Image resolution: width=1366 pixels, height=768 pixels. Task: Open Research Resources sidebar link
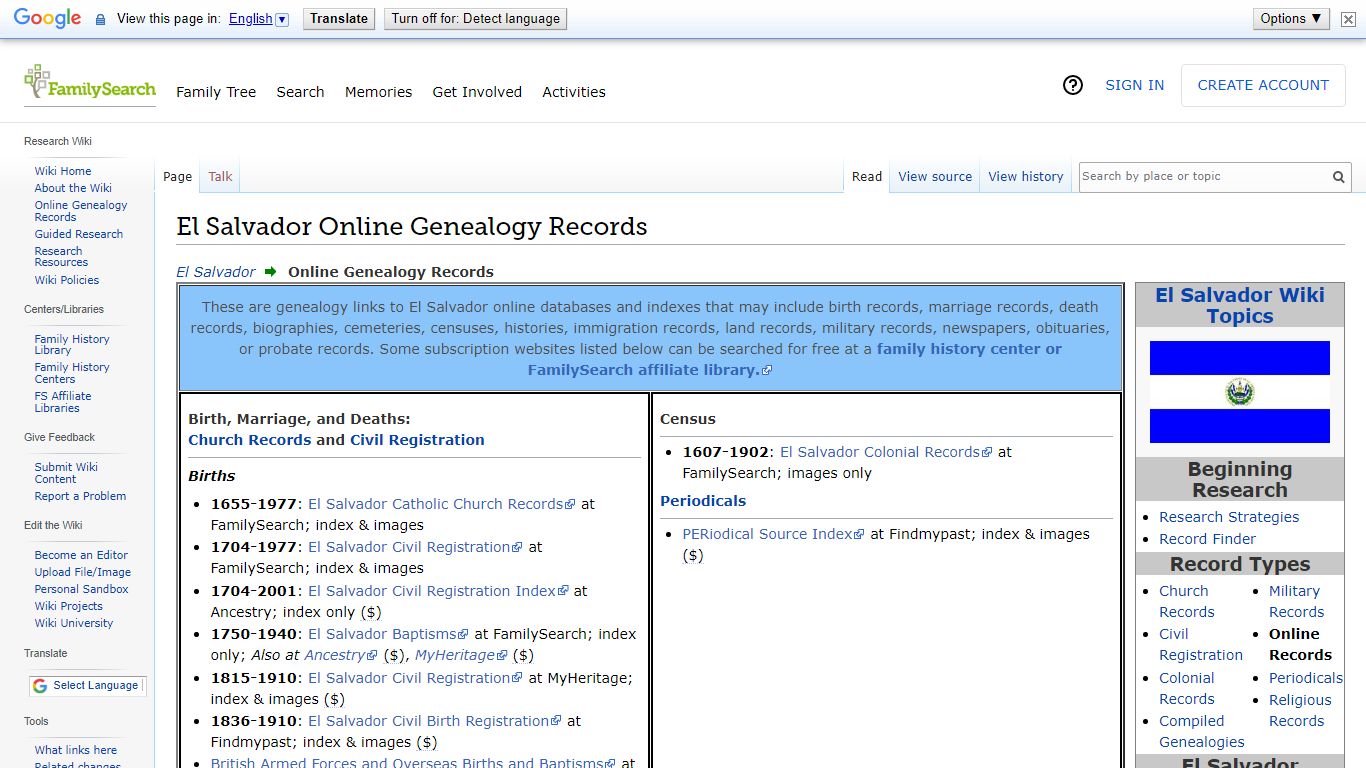click(61, 257)
